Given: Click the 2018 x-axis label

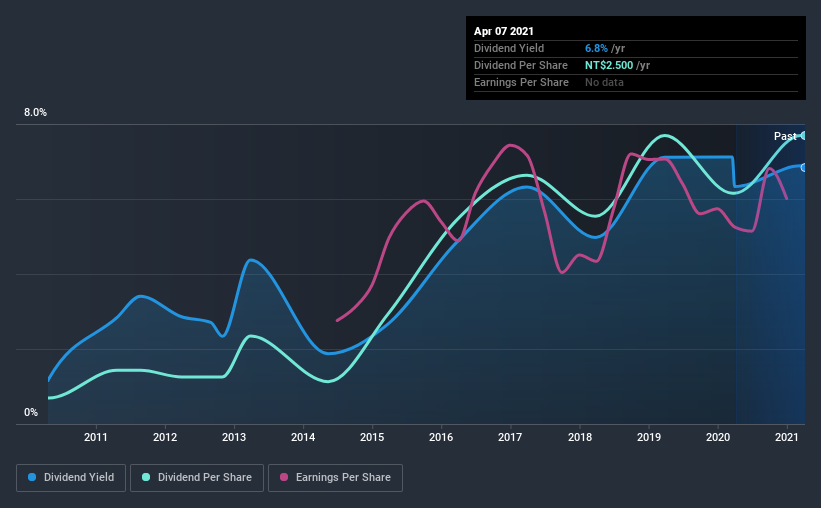Looking at the screenshot, I should [x=580, y=437].
